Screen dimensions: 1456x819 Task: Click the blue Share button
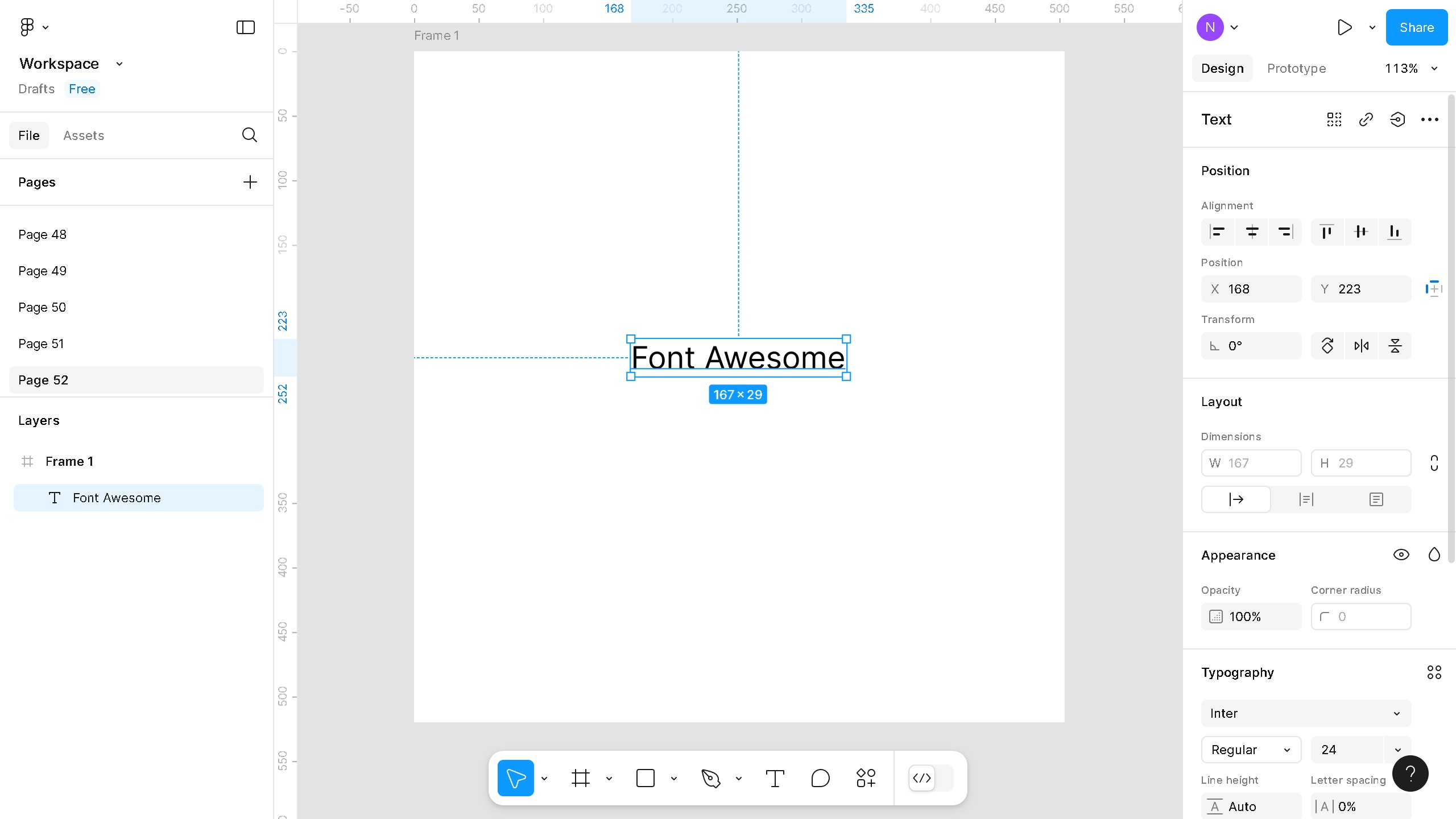pos(1416,27)
